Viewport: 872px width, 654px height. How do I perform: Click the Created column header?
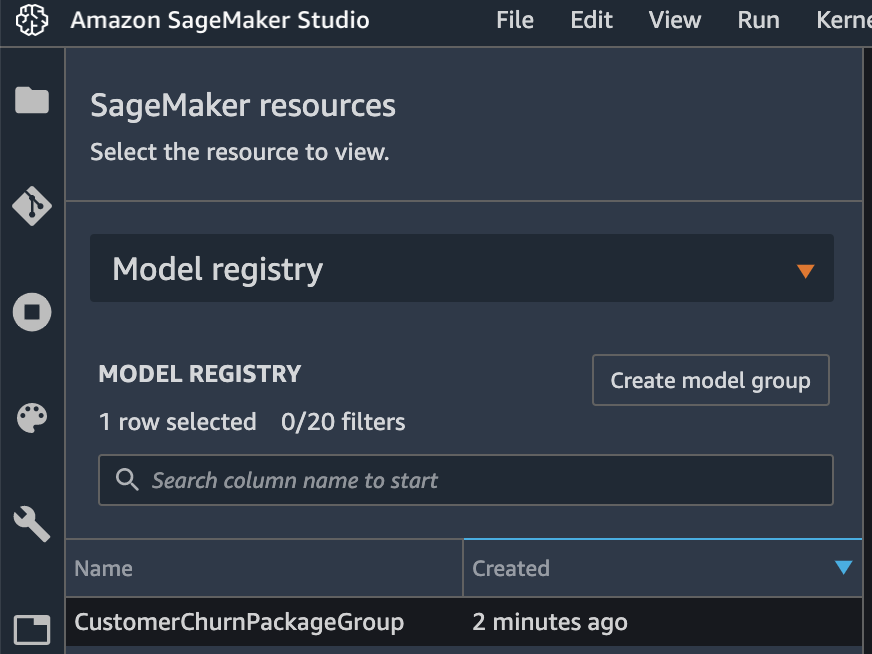663,568
